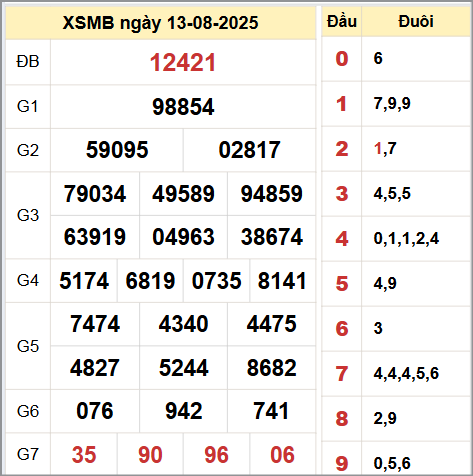Select the header 'XSMB ngày 13-08-2025'

click(x=160, y=23)
